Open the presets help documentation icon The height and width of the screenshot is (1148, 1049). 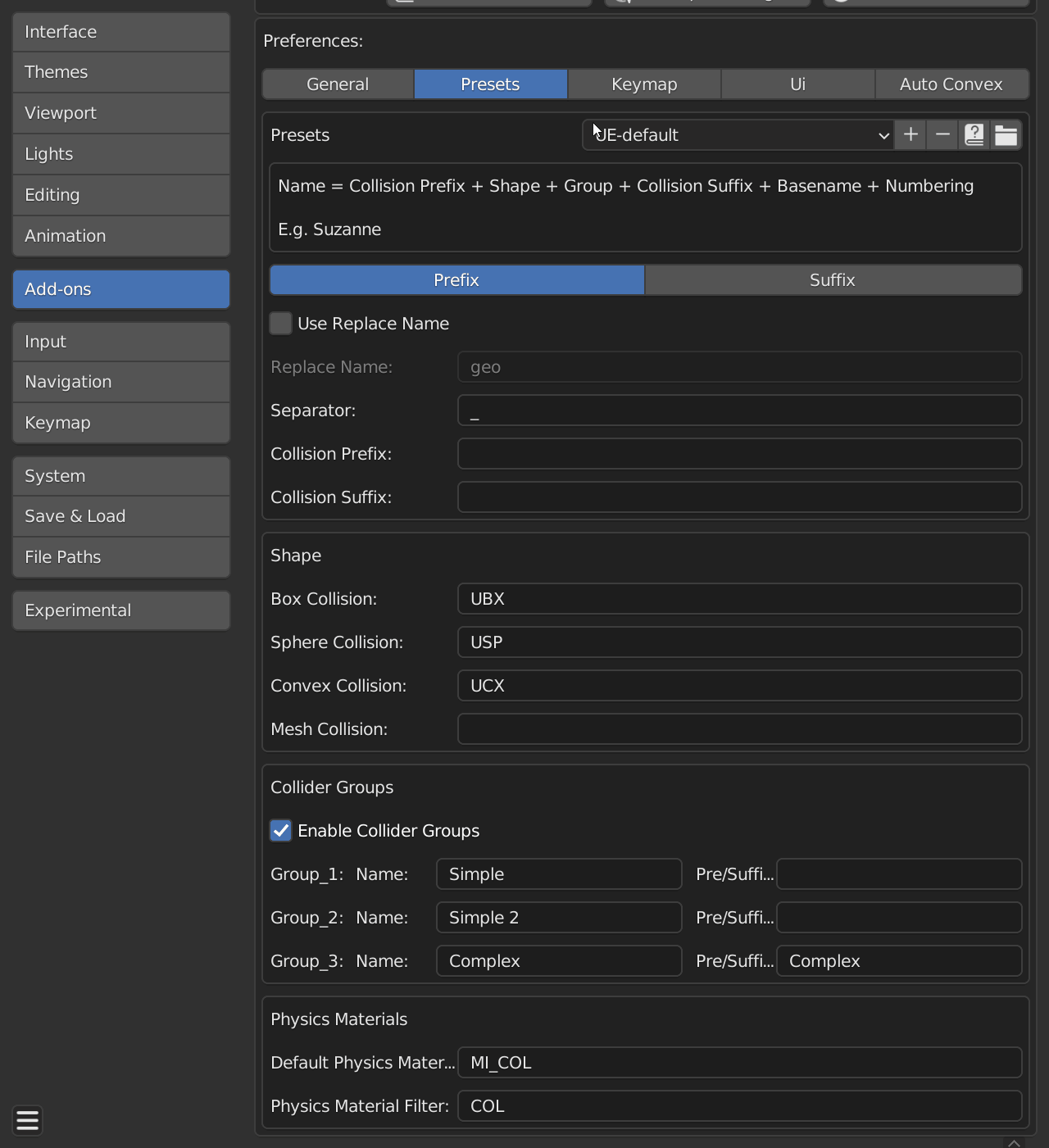point(974,135)
